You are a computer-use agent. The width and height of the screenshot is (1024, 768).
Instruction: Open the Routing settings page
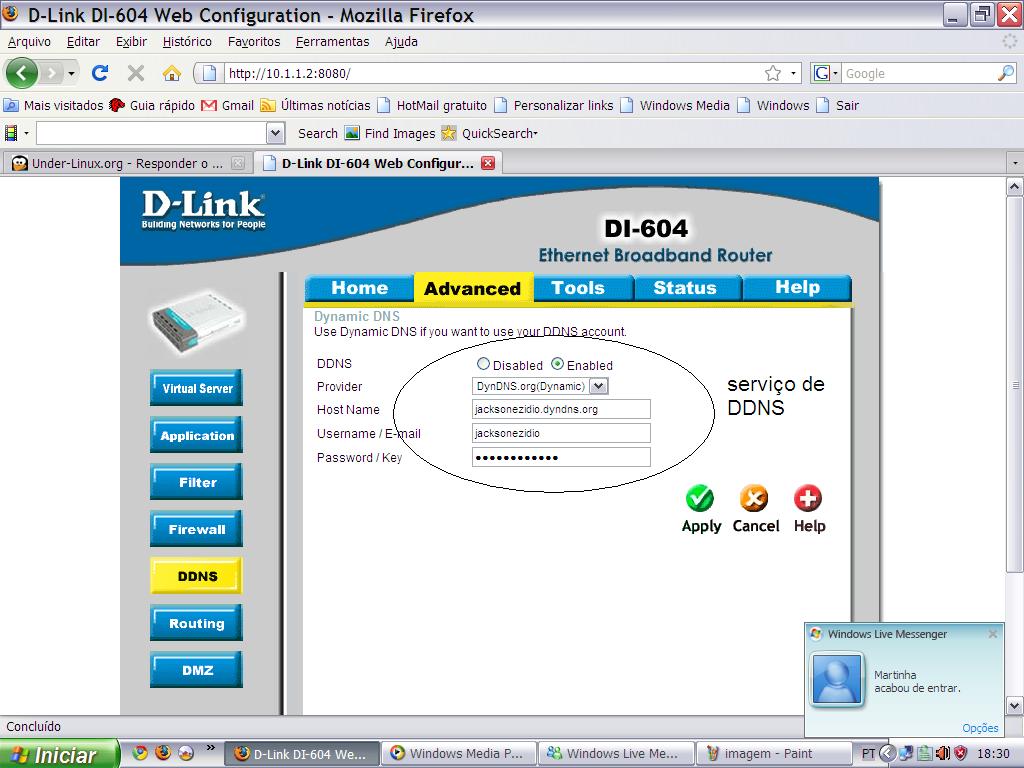pos(197,623)
